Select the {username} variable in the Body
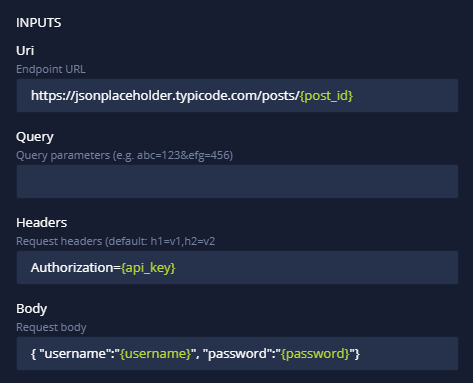Image resolution: width=473 pixels, height=383 pixels. [155, 354]
